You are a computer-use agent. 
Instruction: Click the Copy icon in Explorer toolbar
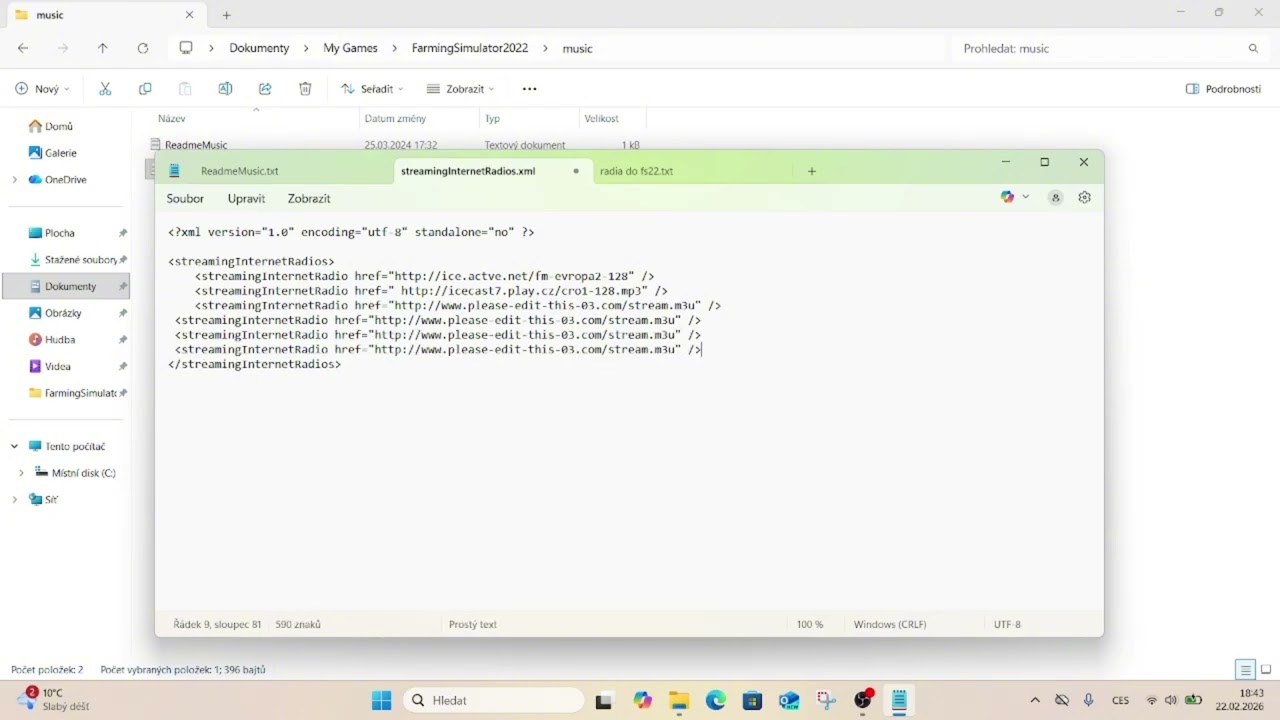pos(145,89)
